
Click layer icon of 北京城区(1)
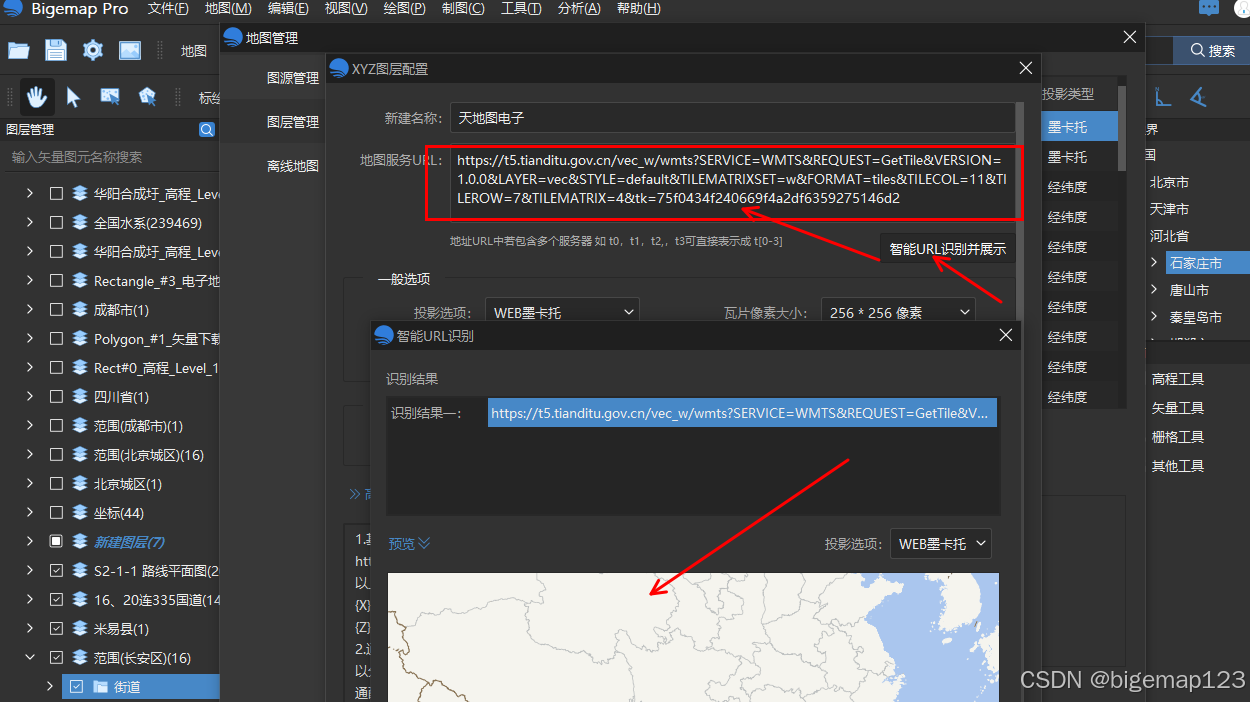(80, 484)
